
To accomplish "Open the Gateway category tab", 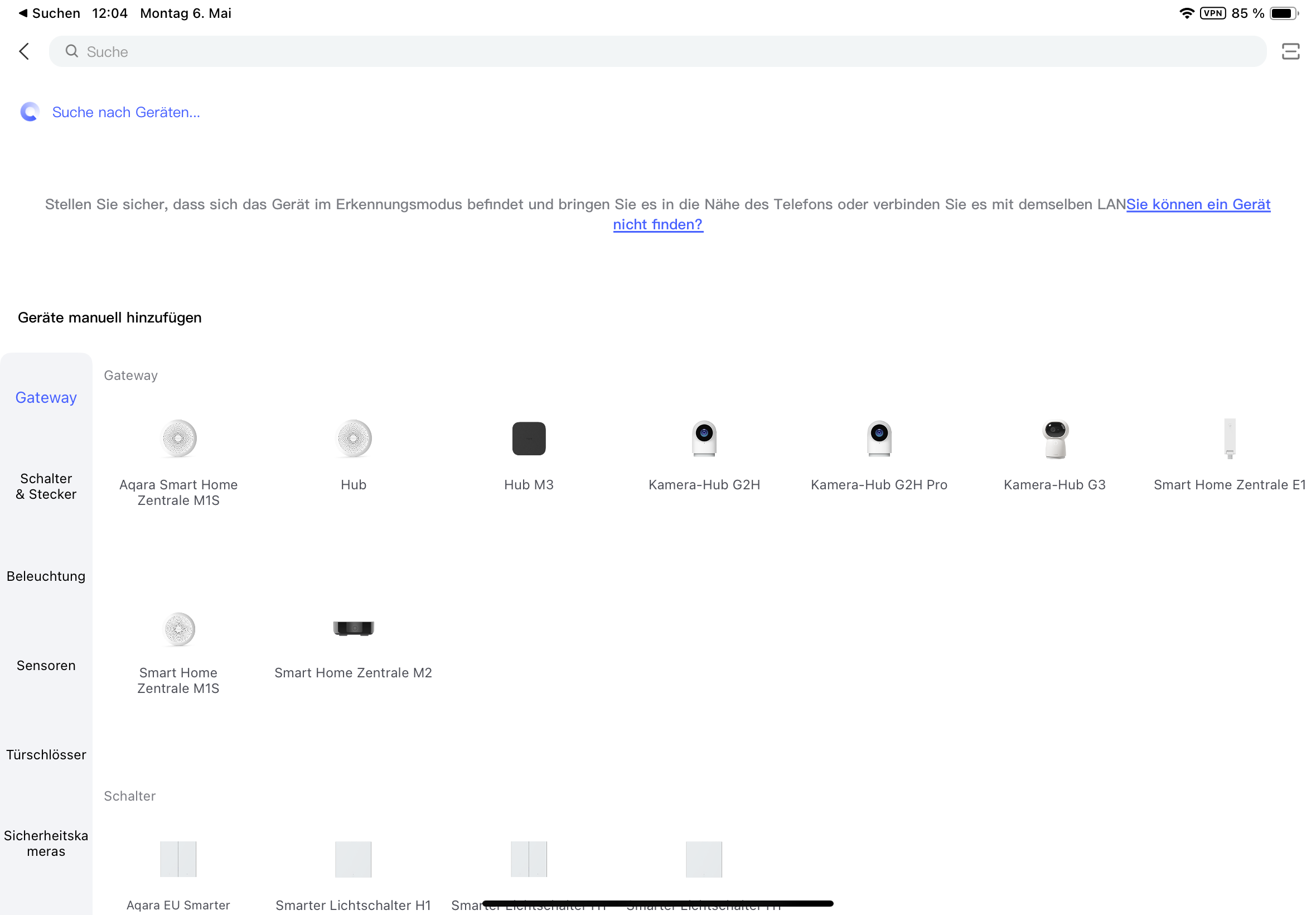I will click(46, 397).
